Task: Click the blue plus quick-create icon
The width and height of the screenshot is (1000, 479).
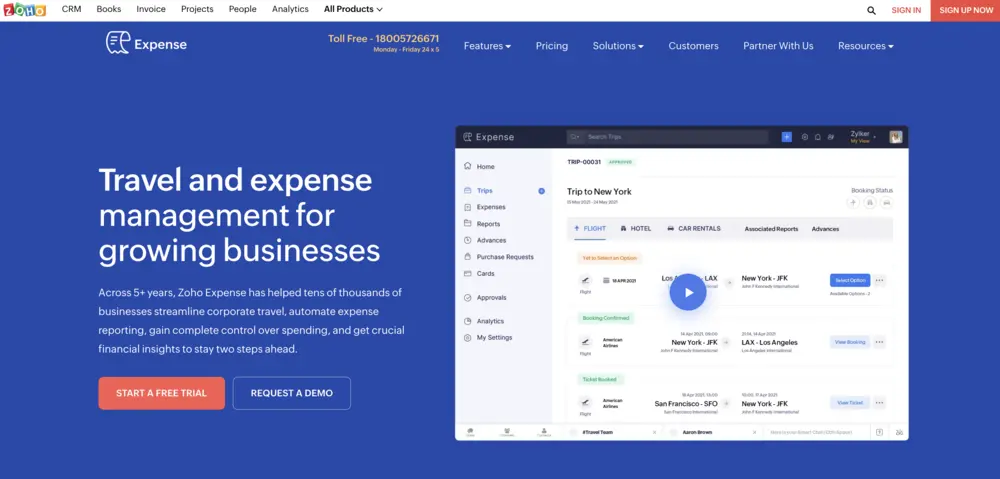Action: coord(786,136)
